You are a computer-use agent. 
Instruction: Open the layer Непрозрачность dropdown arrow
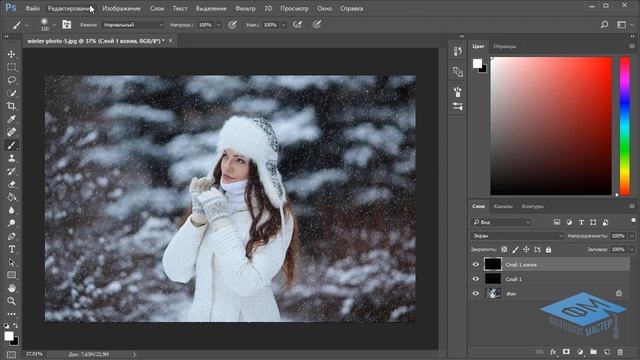pyautogui.click(x=632, y=236)
